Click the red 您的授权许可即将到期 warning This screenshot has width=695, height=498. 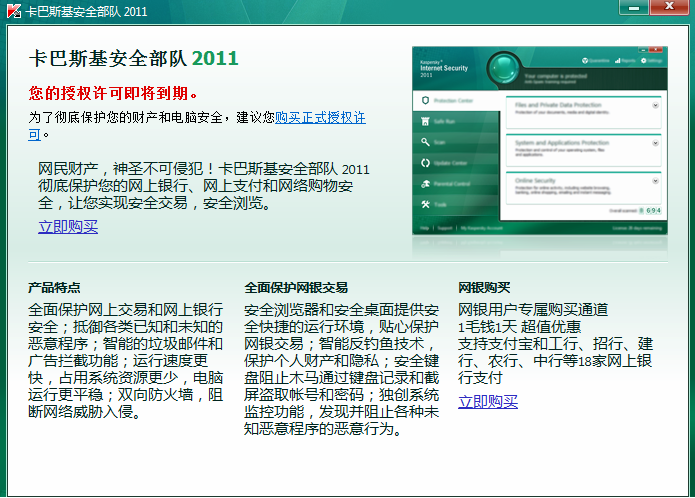pyautogui.click(x=113, y=93)
